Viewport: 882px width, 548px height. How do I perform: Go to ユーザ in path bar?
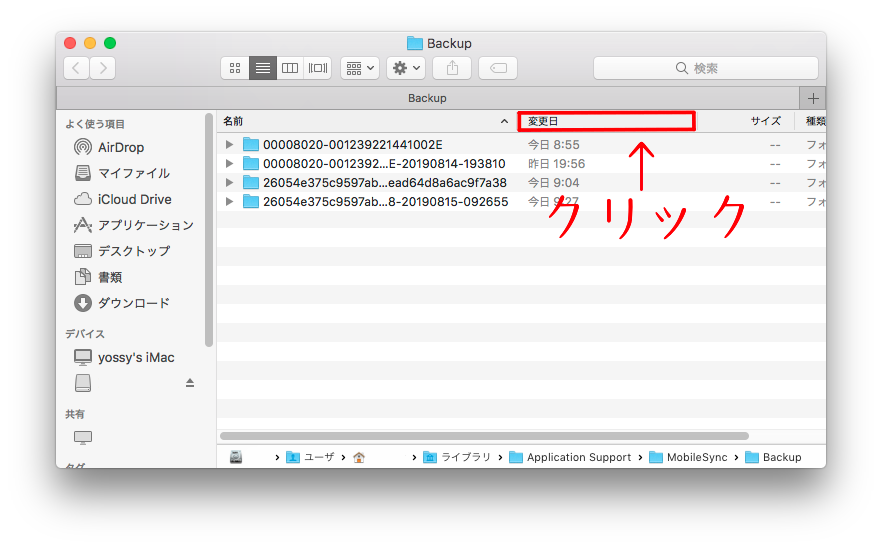[310, 457]
